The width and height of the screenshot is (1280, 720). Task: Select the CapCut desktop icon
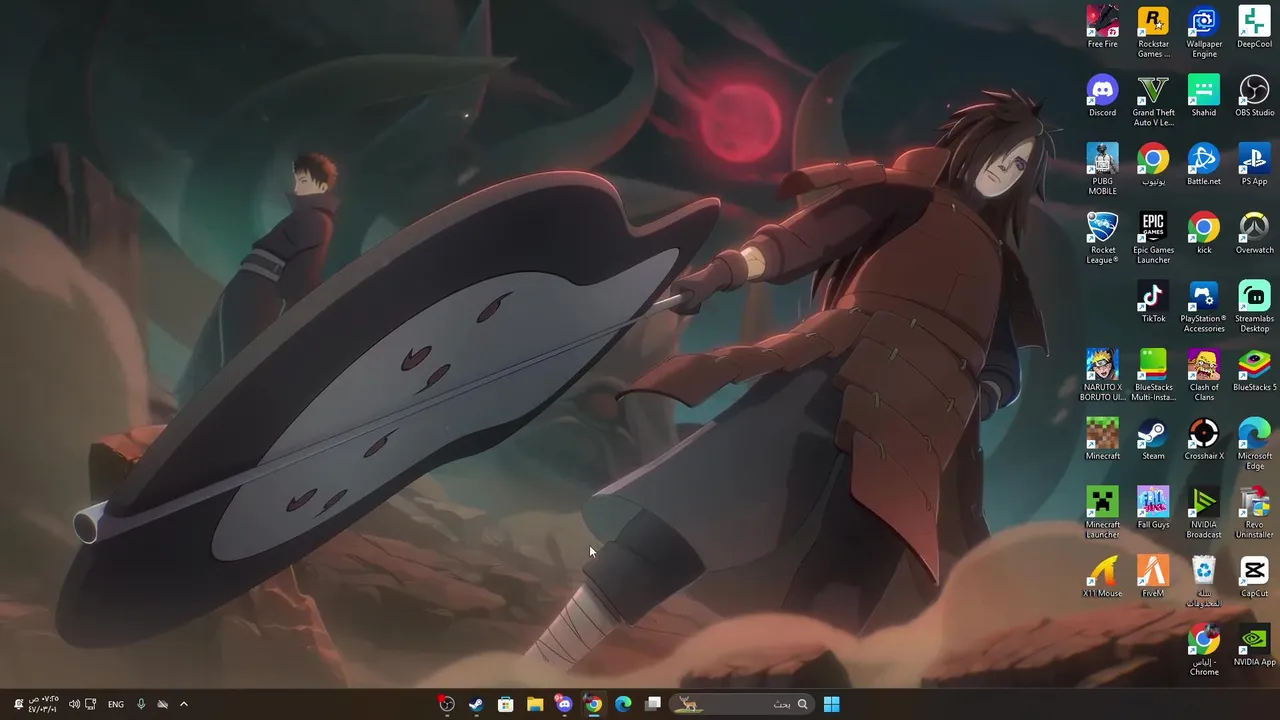click(1254, 578)
